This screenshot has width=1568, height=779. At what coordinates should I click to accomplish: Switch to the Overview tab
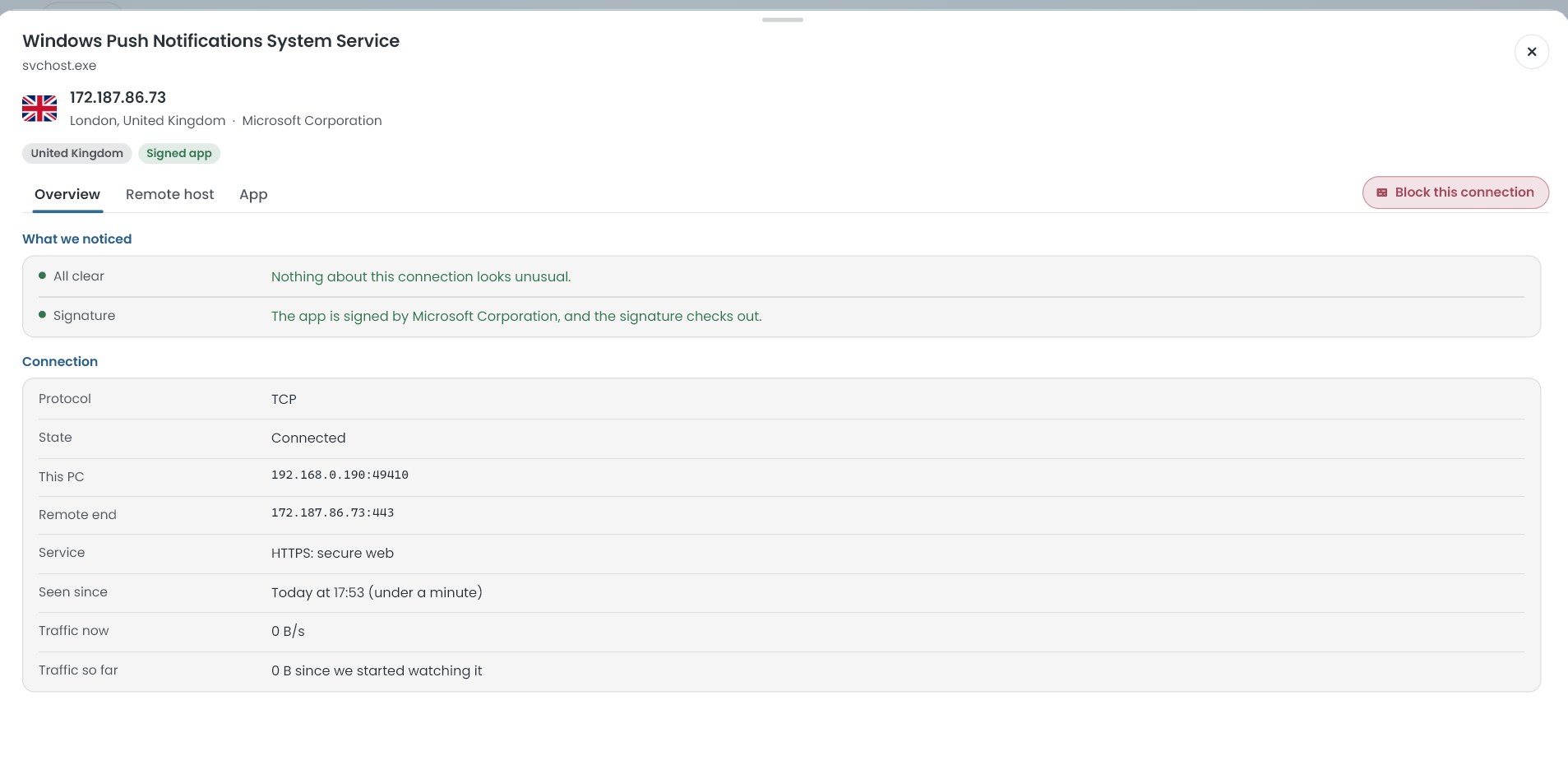(x=67, y=195)
